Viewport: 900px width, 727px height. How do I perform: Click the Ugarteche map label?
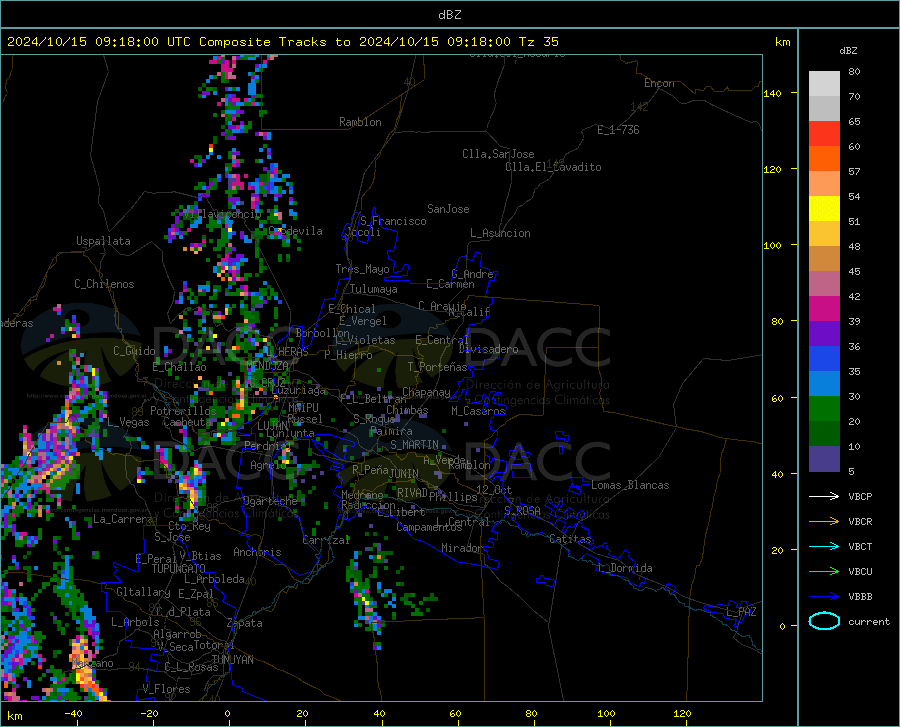(270, 500)
